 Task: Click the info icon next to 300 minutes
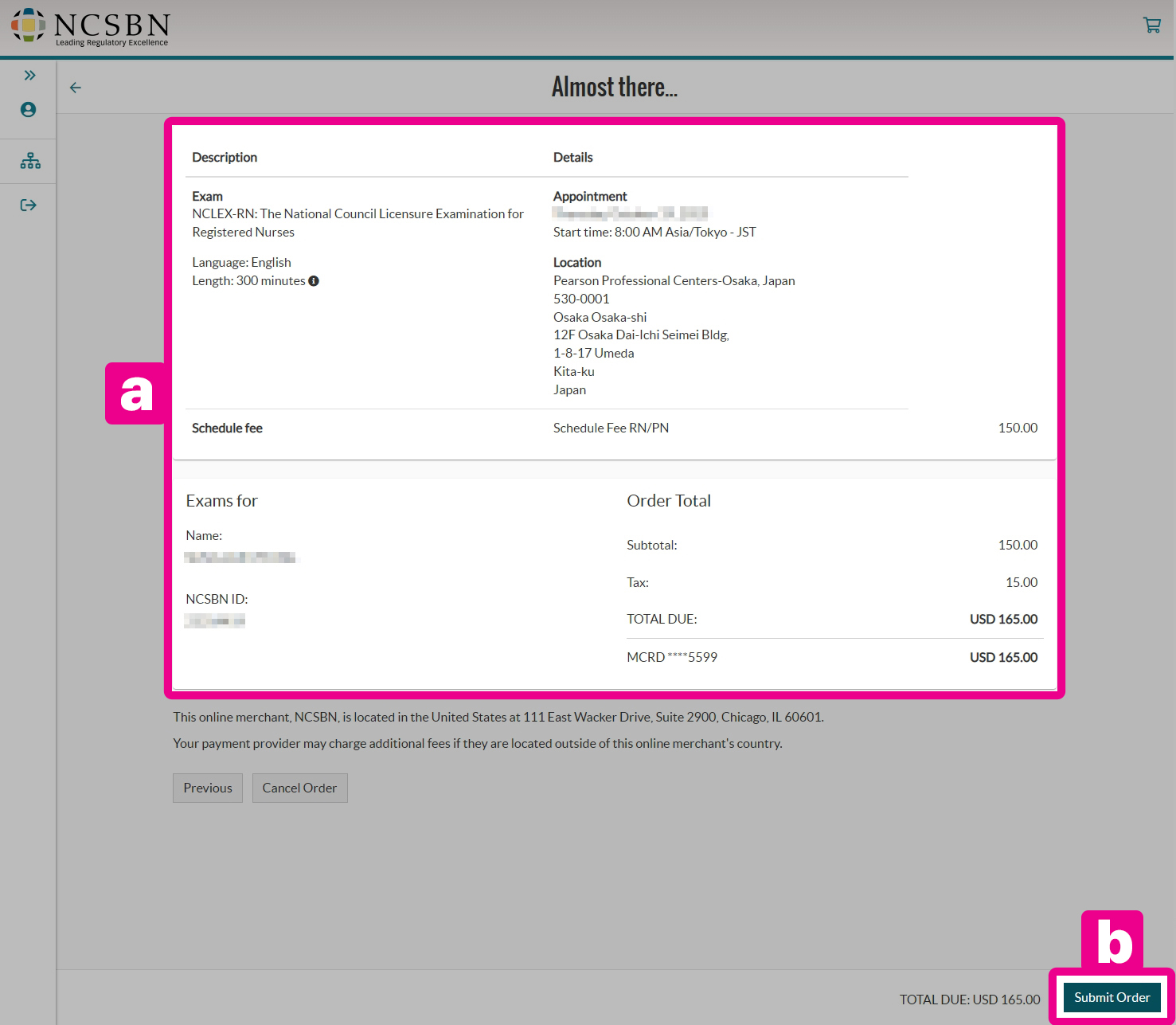coord(314,281)
